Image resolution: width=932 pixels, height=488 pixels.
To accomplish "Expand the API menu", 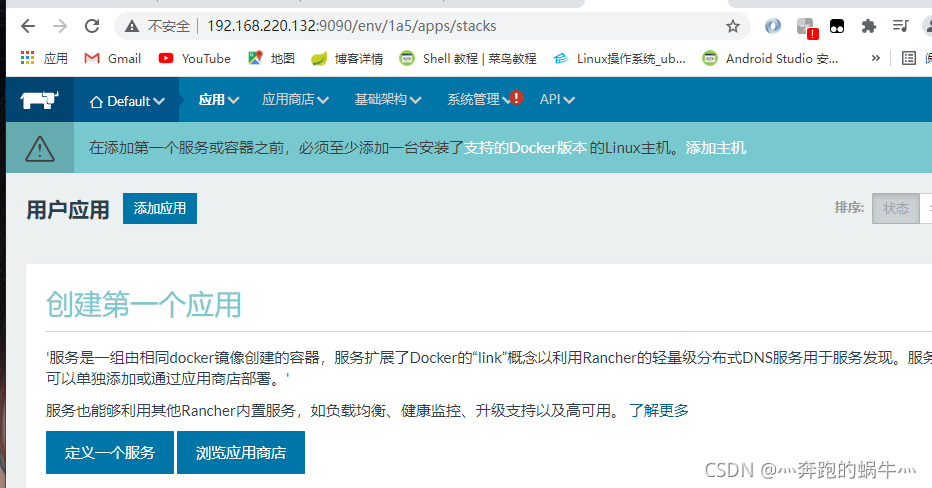I will 557,100.
